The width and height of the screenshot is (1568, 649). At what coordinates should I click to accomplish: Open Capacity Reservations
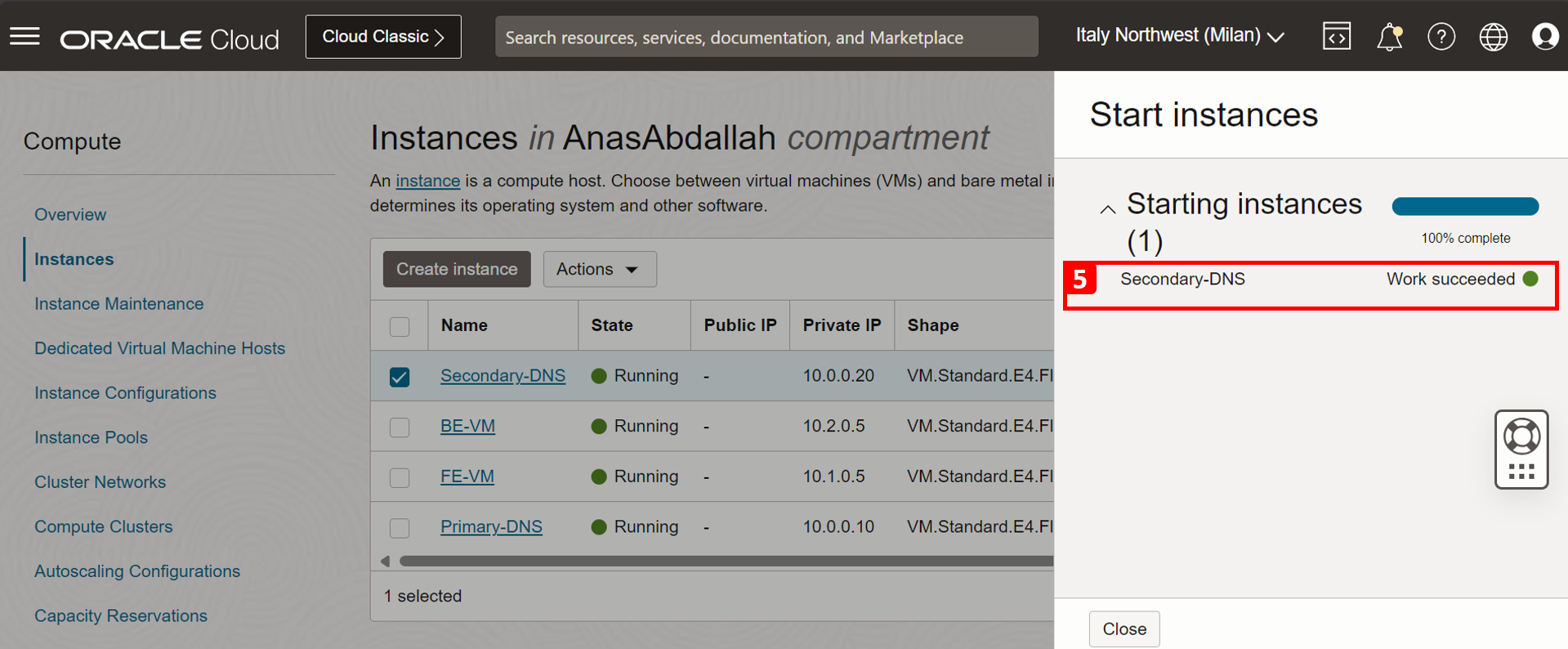(121, 615)
